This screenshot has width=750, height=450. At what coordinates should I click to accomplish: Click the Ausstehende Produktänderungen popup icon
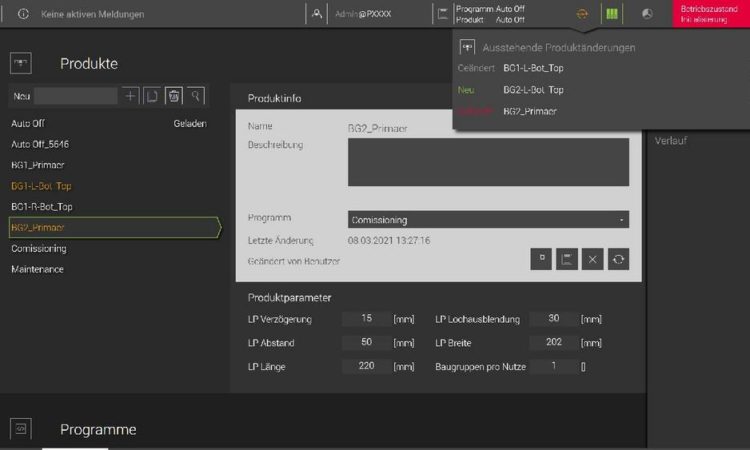point(467,47)
